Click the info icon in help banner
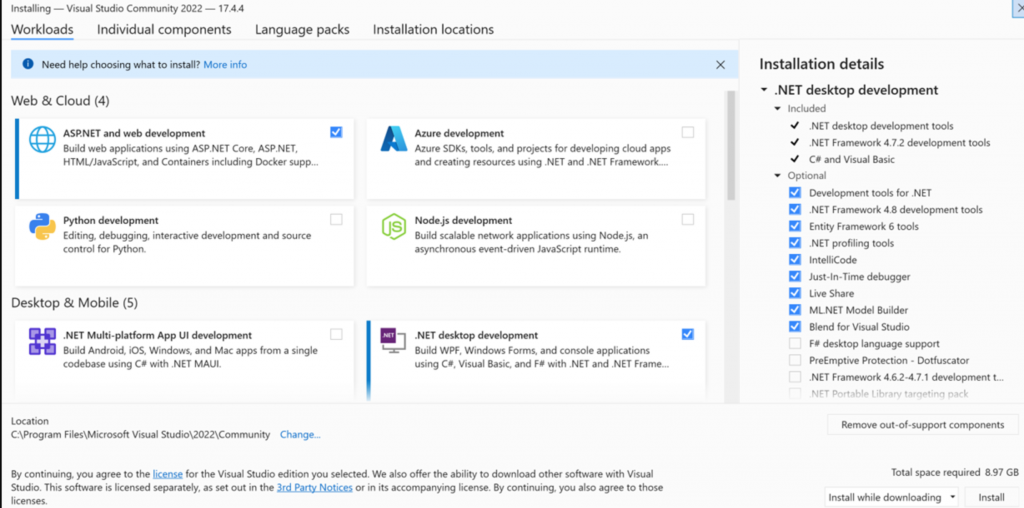Image resolution: width=1024 pixels, height=508 pixels. pos(27,65)
